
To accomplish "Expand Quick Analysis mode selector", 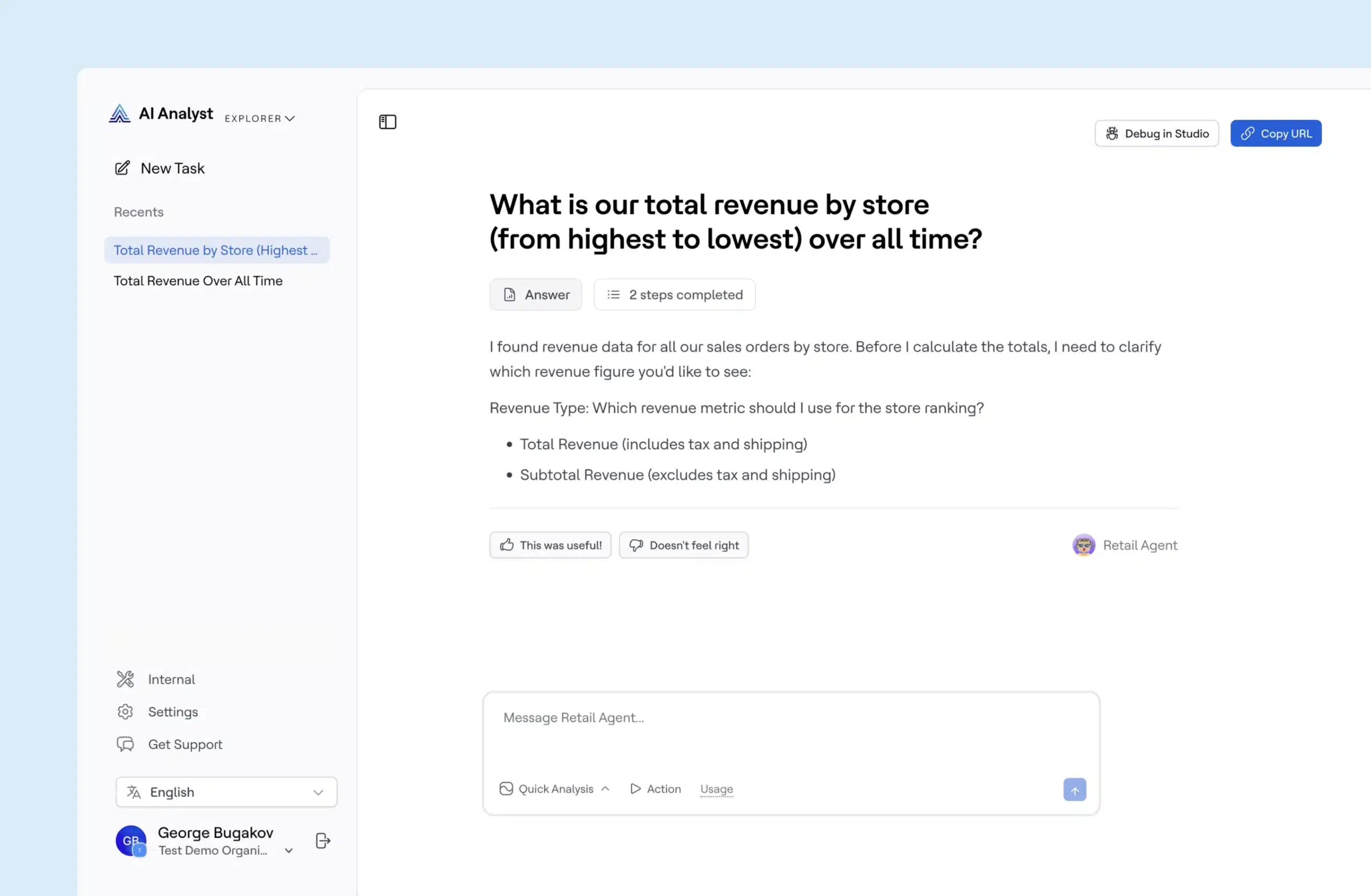I will coord(554,789).
